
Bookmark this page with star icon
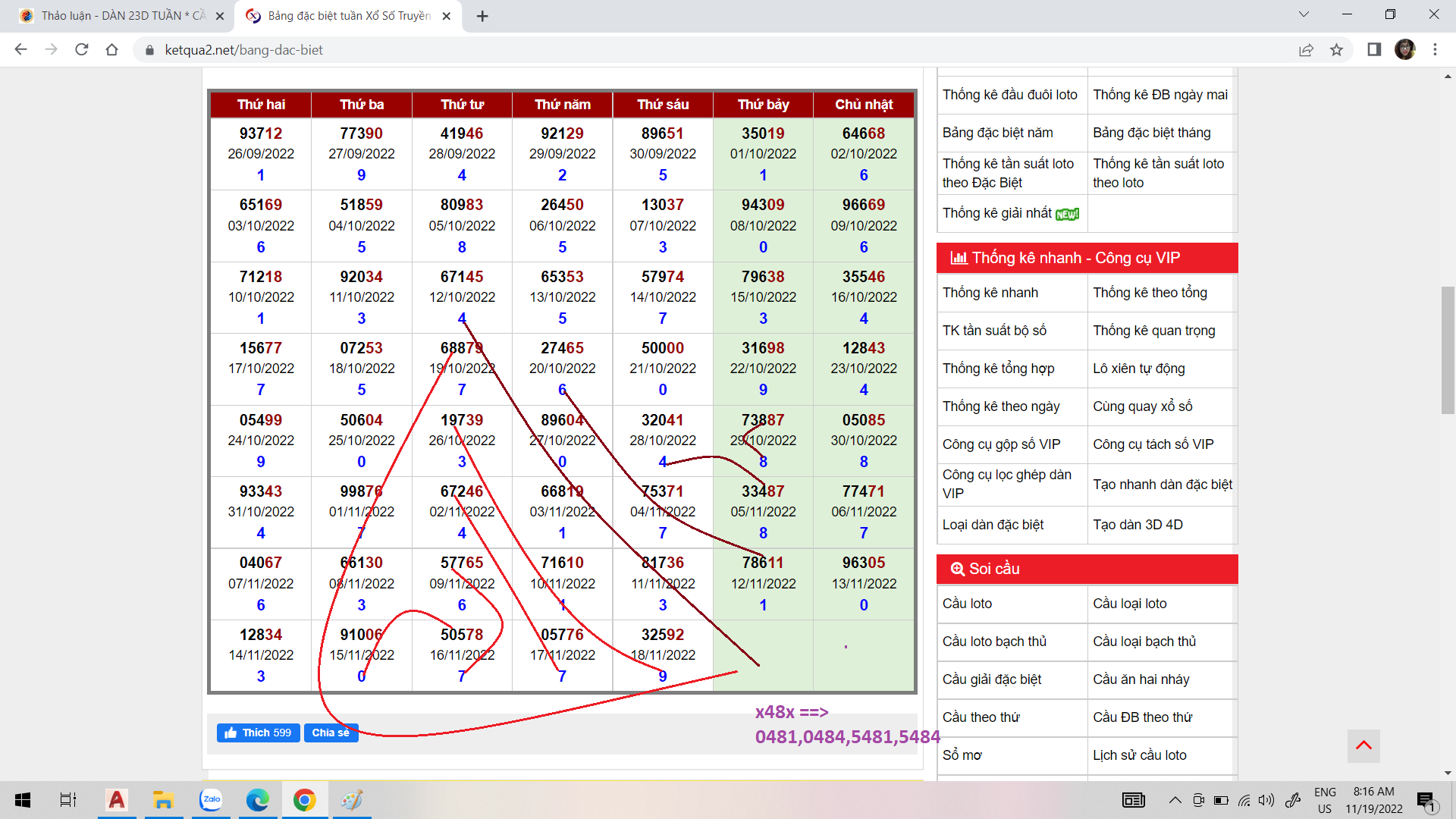(x=1336, y=50)
